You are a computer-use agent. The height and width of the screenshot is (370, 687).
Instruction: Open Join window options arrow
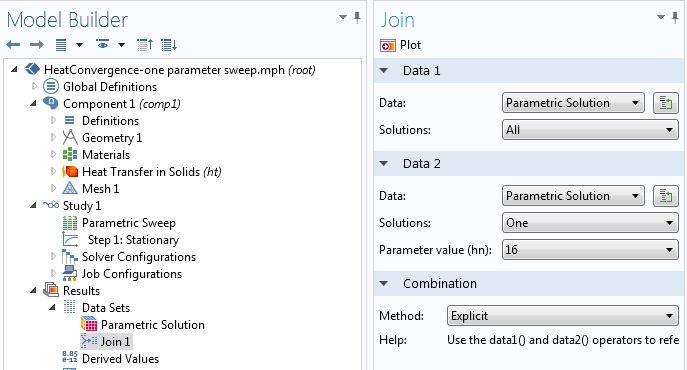coord(661,18)
